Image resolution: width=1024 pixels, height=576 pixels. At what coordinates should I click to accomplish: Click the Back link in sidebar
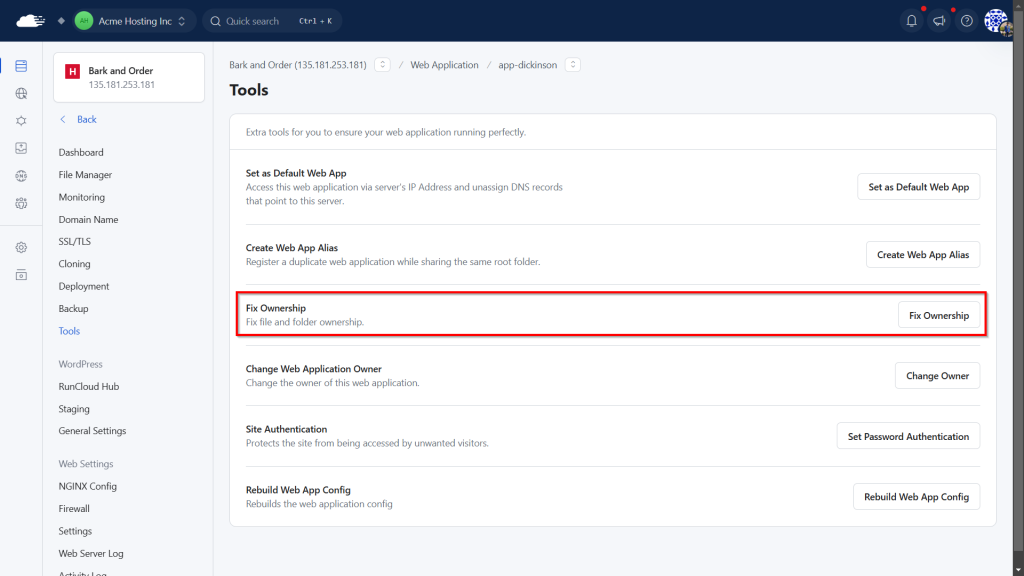86,119
